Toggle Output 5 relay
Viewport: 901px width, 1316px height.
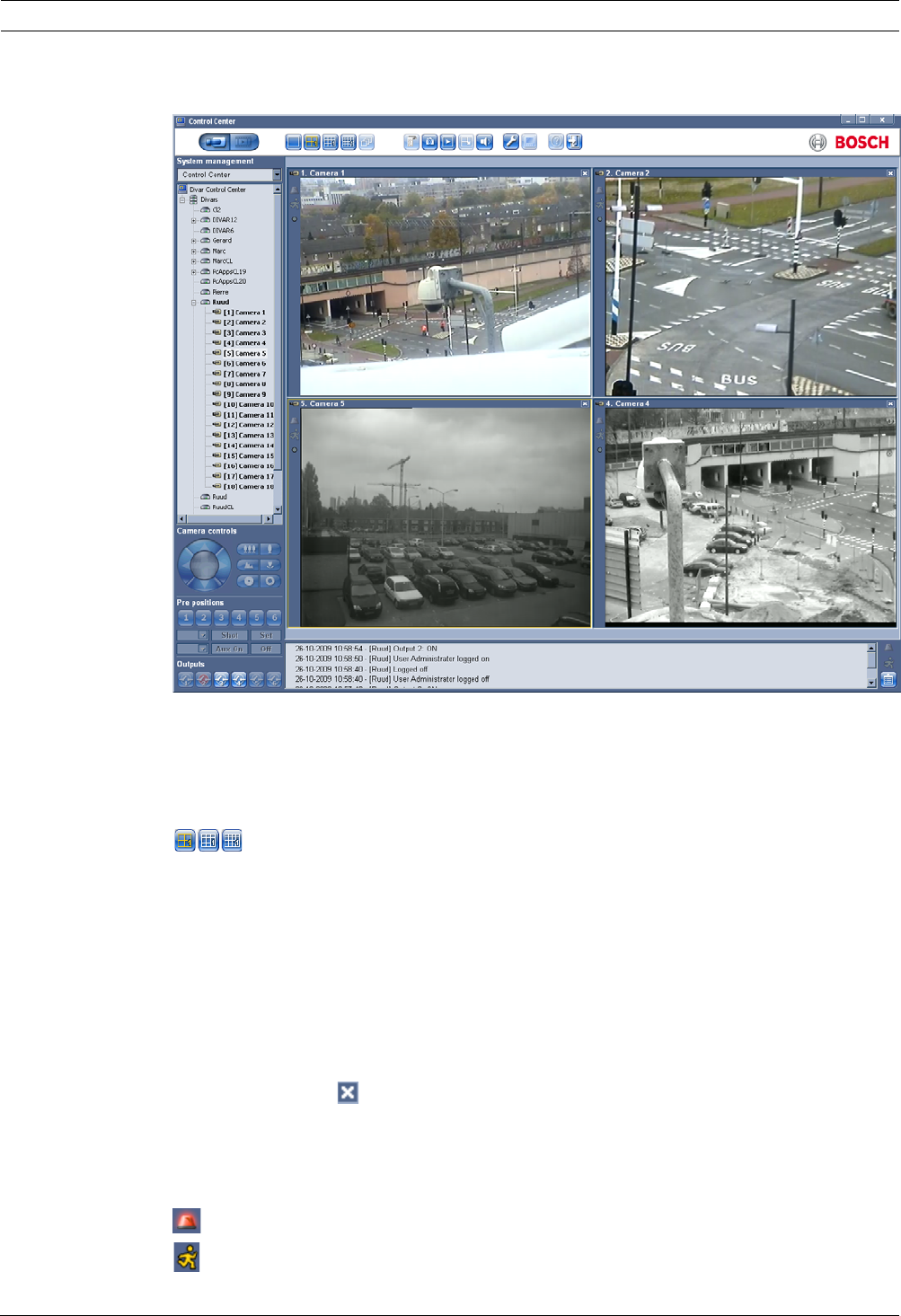pyautogui.click(x=257, y=680)
